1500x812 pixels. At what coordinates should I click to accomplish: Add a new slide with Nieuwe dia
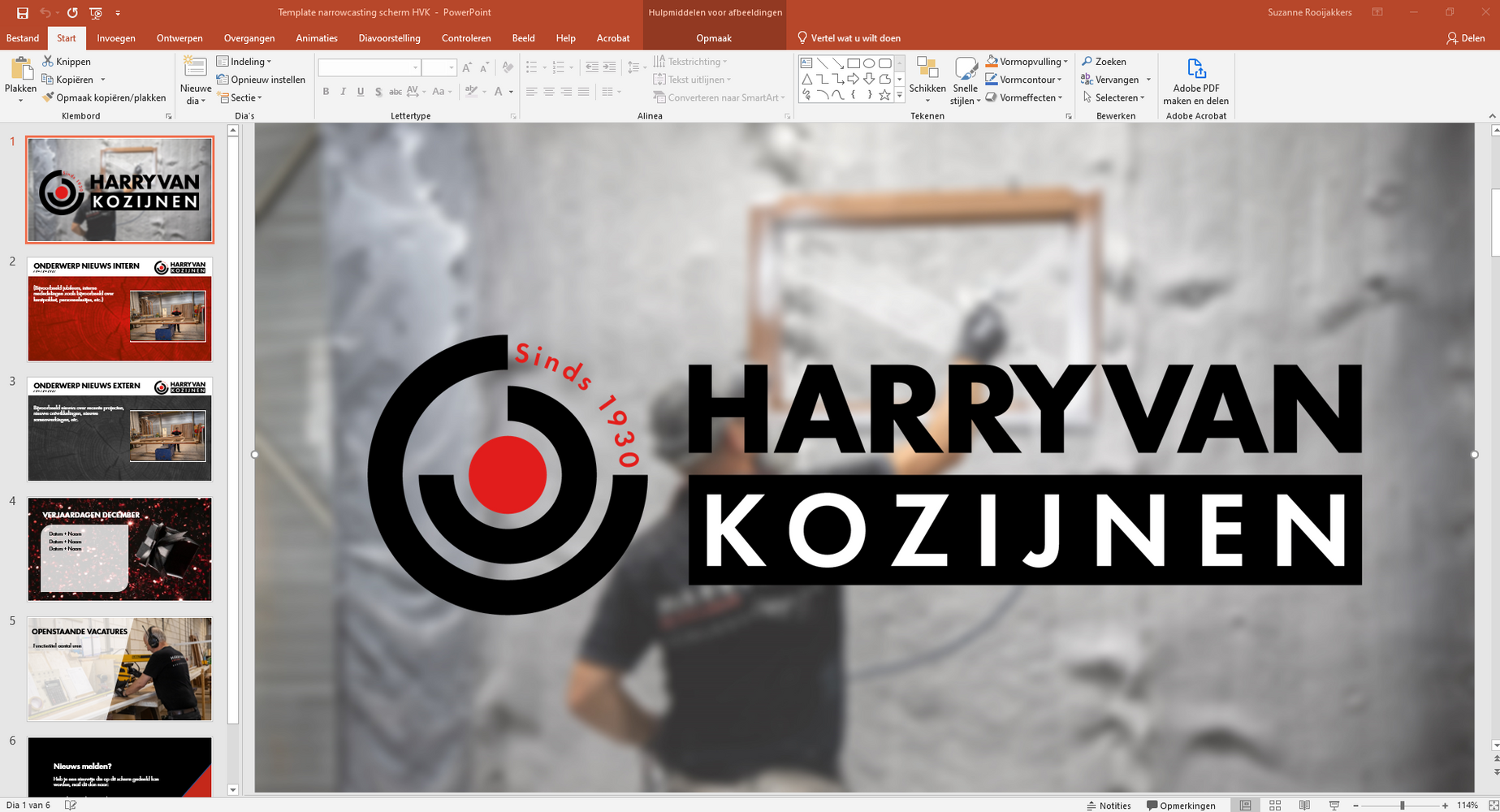[195, 80]
